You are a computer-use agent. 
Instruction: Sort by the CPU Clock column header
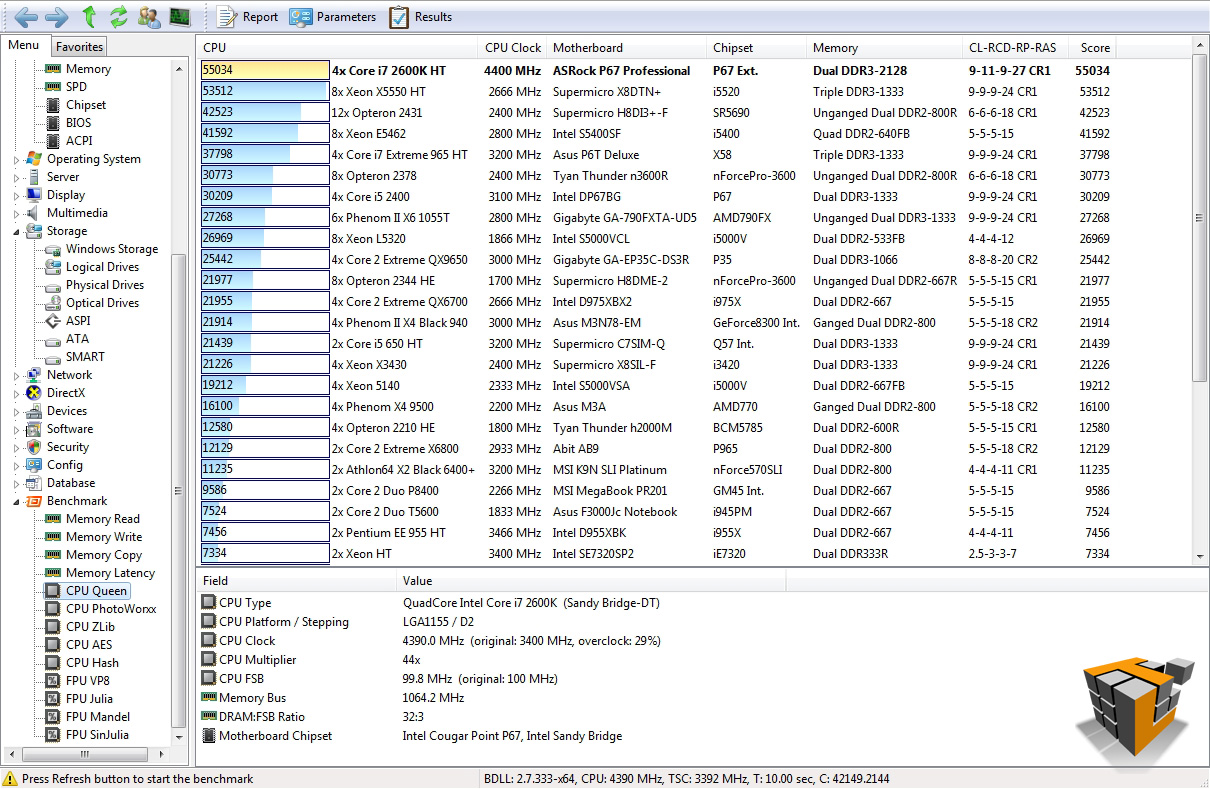(x=513, y=48)
